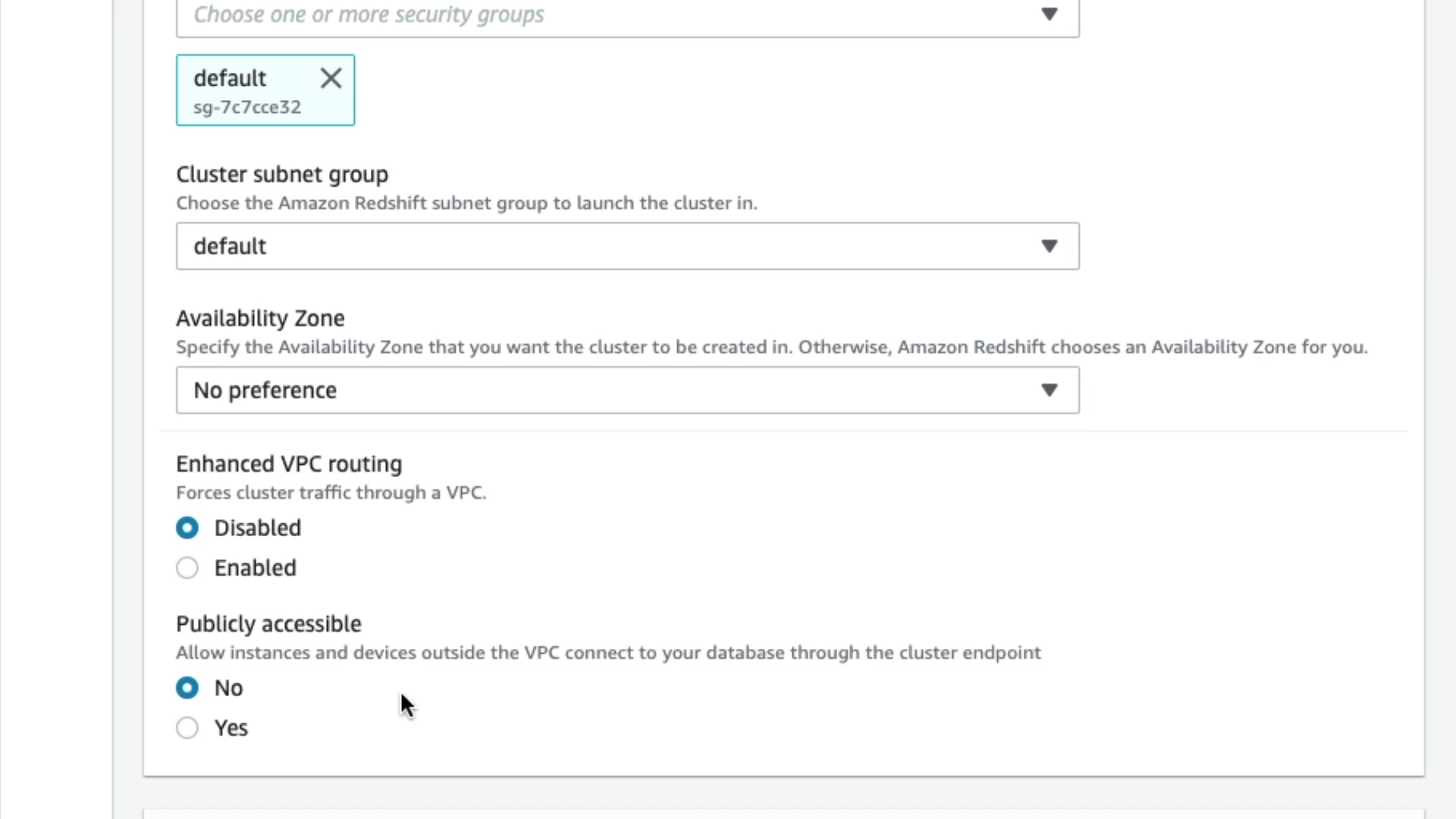Remove the default security group tag
The width and height of the screenshot is (1456, 819).
pos(331,78)
